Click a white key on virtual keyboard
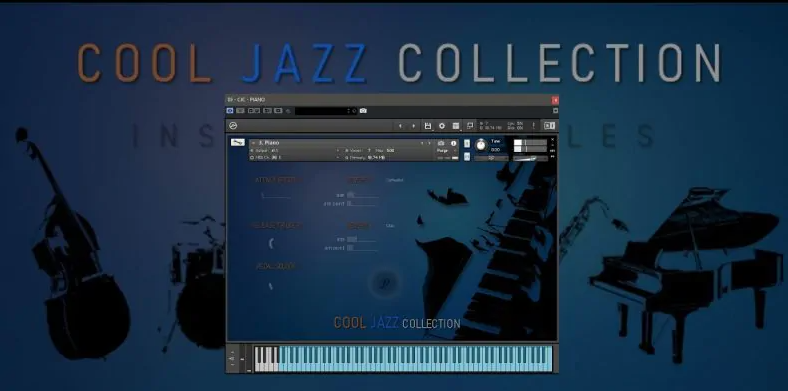The width and height of the screenshot is (788, 391). pyautogui.click(x=258, y=366)
